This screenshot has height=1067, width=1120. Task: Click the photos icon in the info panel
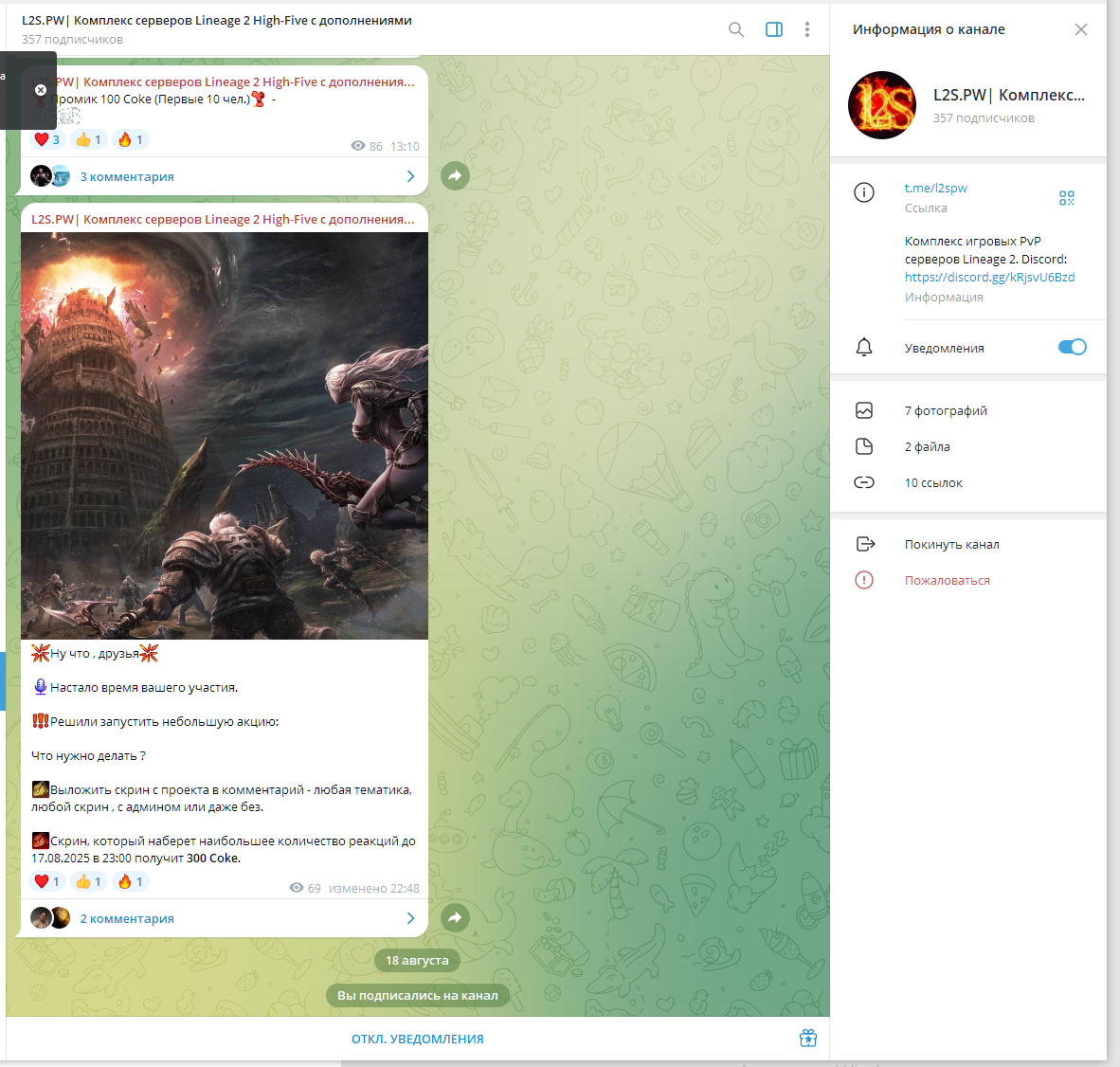pos(864,410)
